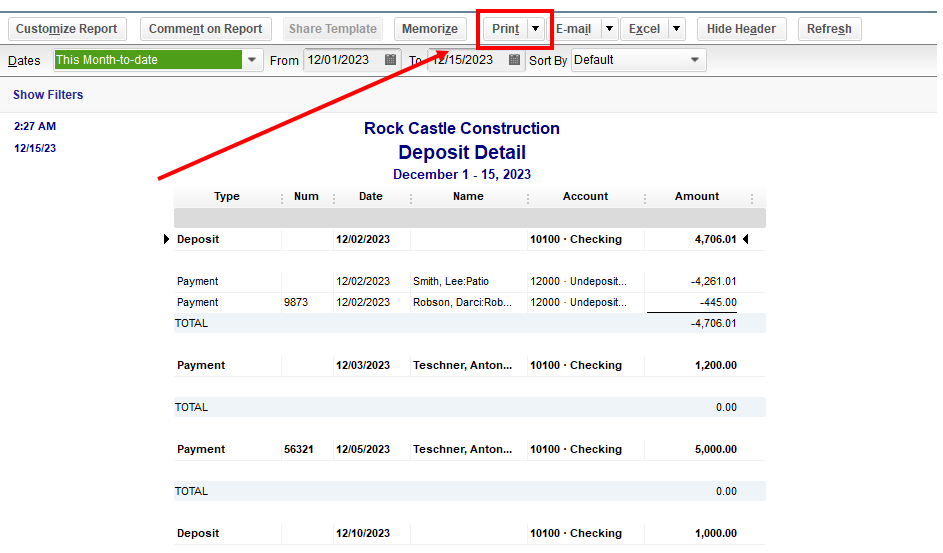Open the To date calendar picker
943x553 pixels.
(514, 60)
